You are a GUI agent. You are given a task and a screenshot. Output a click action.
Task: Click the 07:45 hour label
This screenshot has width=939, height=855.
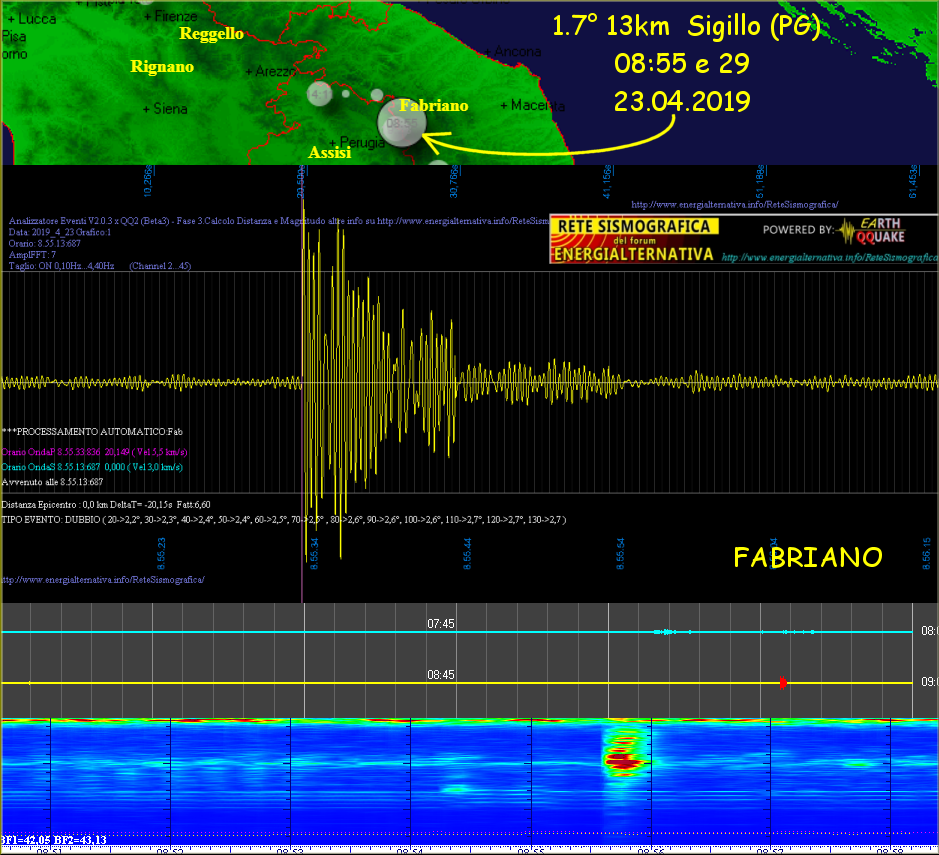tap(441, 624)
